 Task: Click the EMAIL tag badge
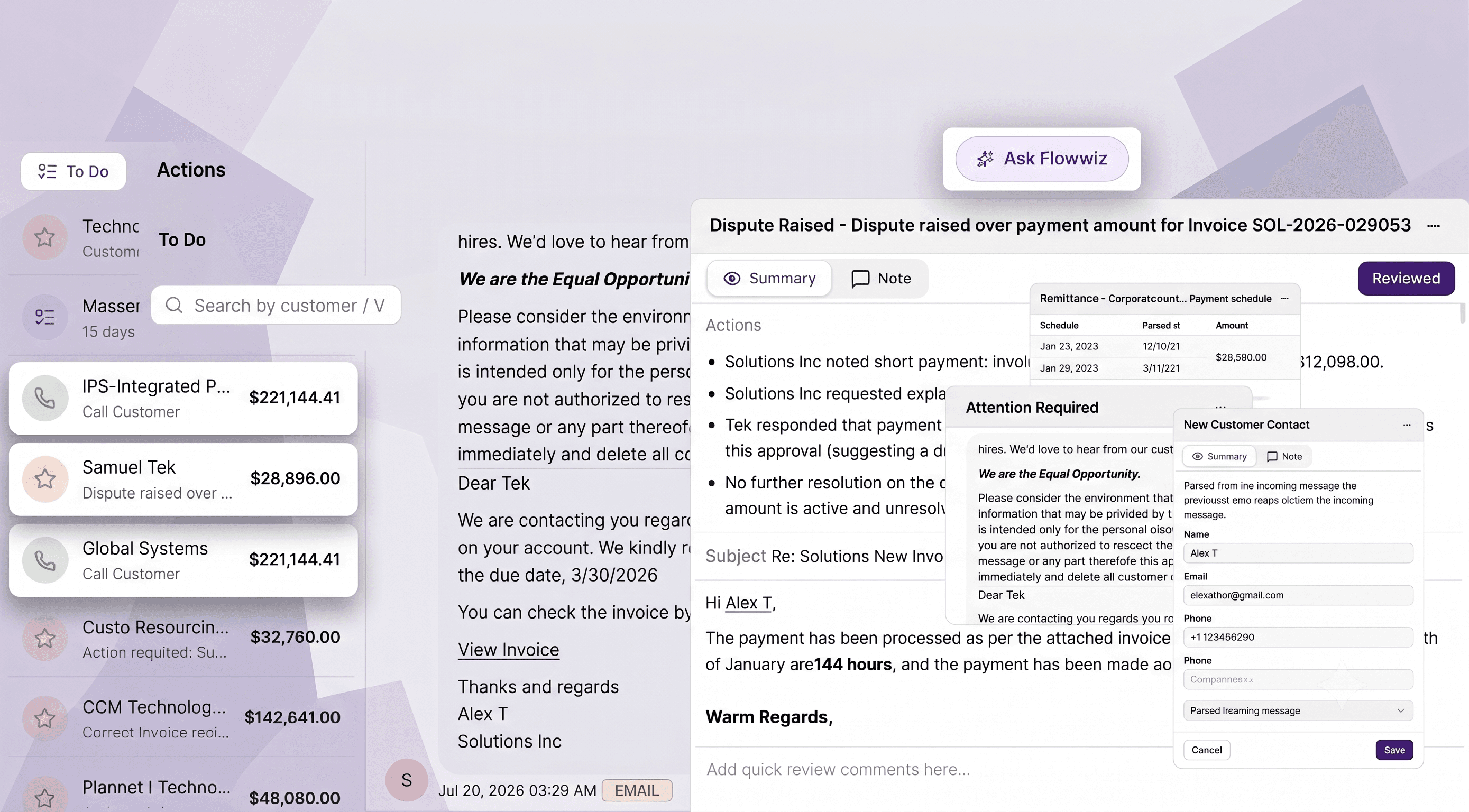click(637, 790)
